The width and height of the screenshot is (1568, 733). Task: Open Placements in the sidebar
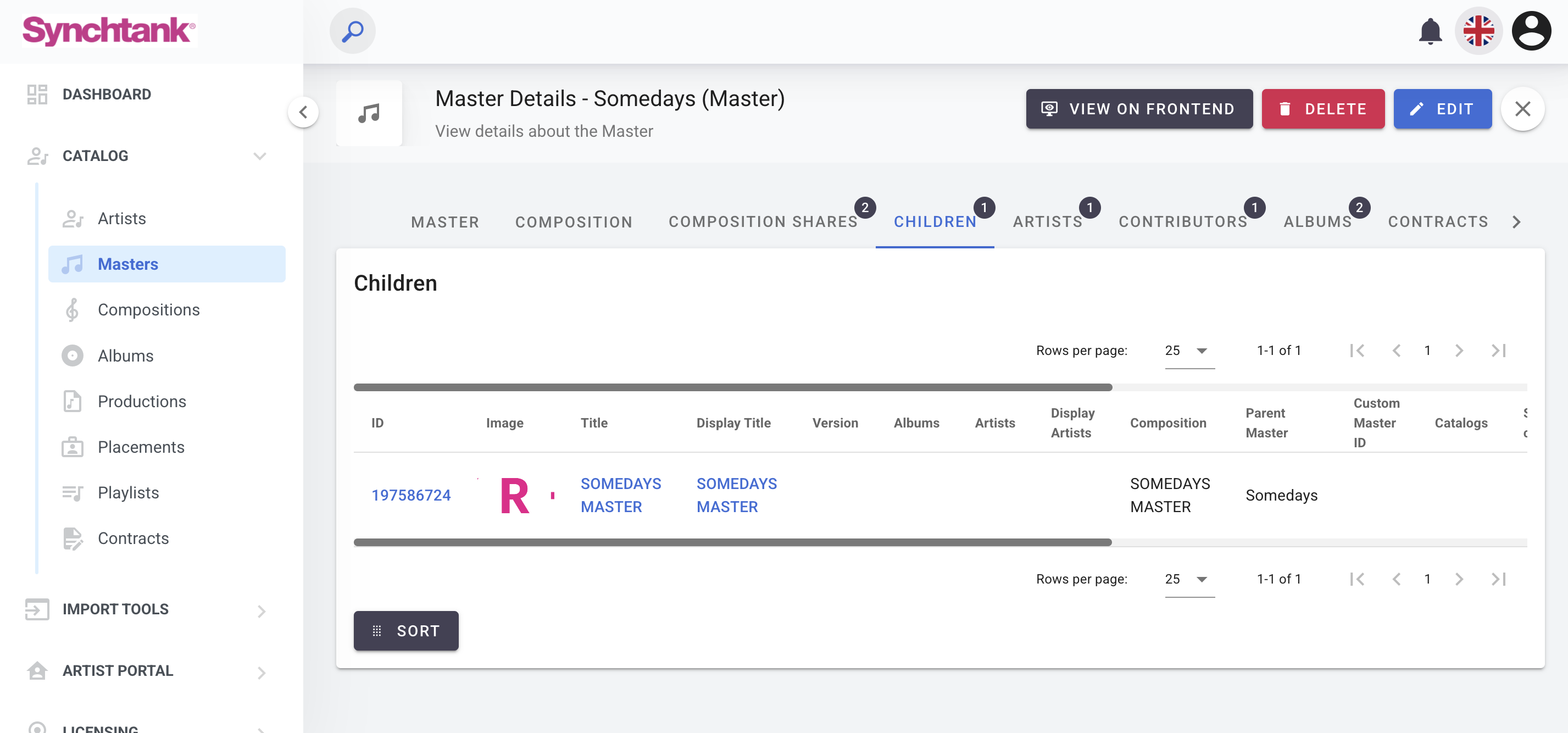(x=141, y=447)
